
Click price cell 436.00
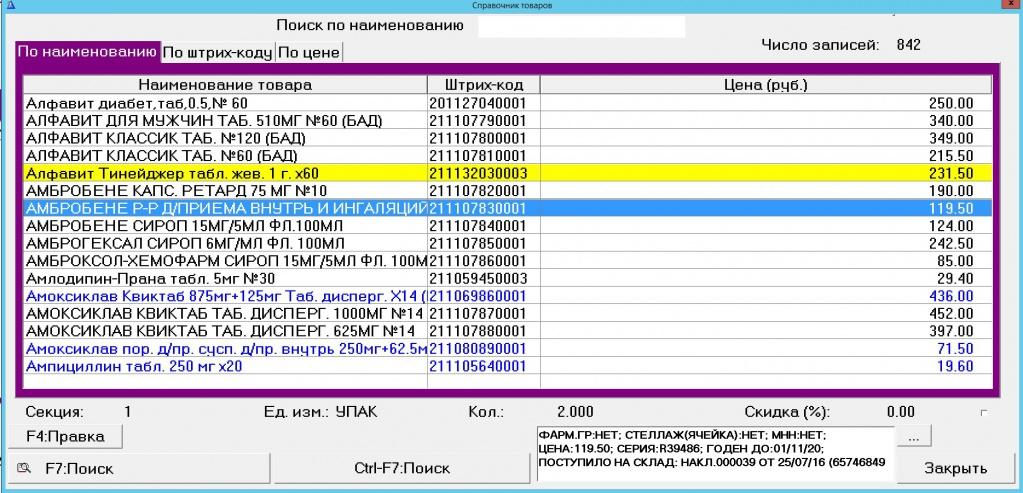click(x=766, y=296)
